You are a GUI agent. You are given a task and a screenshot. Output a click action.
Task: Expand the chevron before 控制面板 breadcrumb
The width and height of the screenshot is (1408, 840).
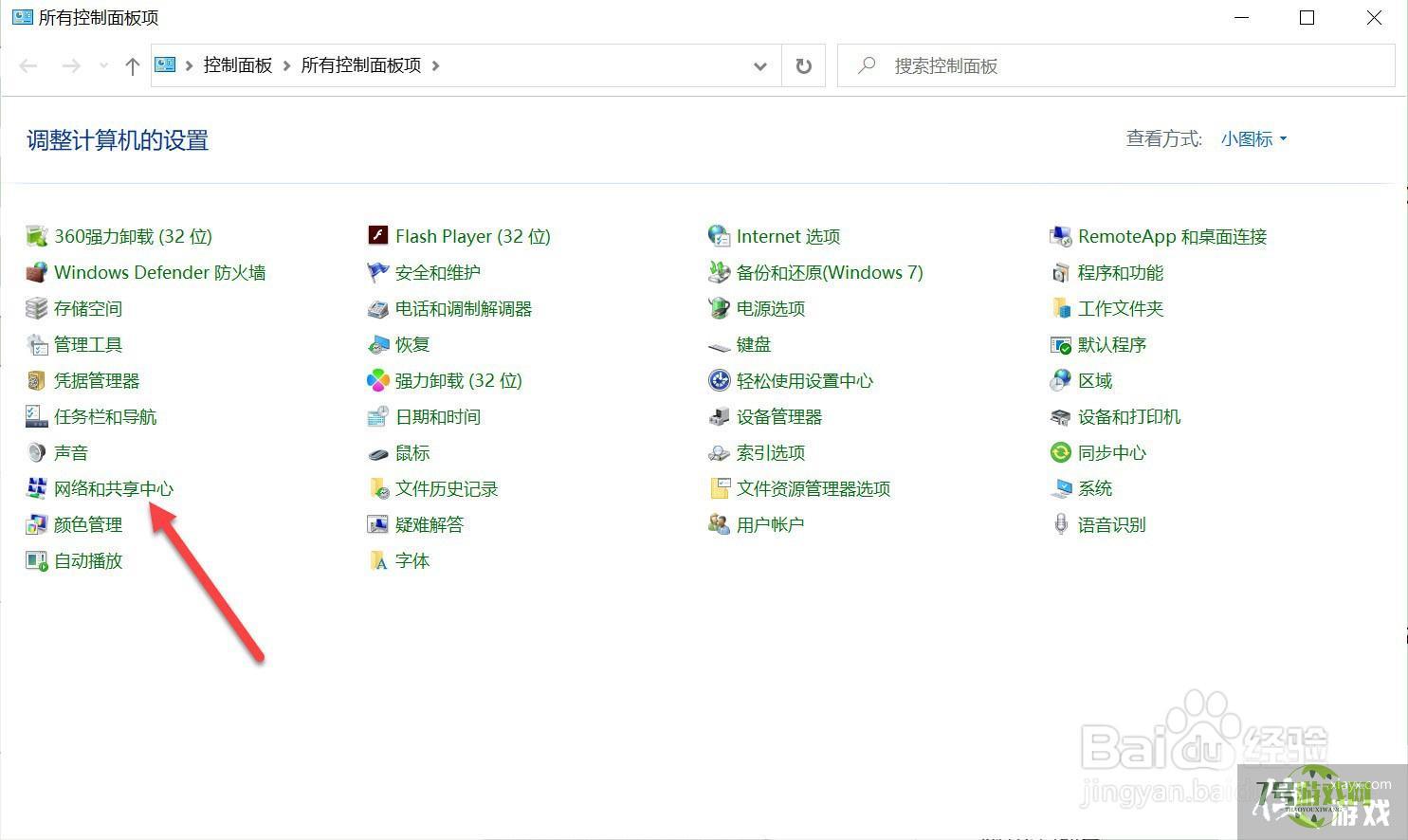pyautogui.click(x=190, y=65)
